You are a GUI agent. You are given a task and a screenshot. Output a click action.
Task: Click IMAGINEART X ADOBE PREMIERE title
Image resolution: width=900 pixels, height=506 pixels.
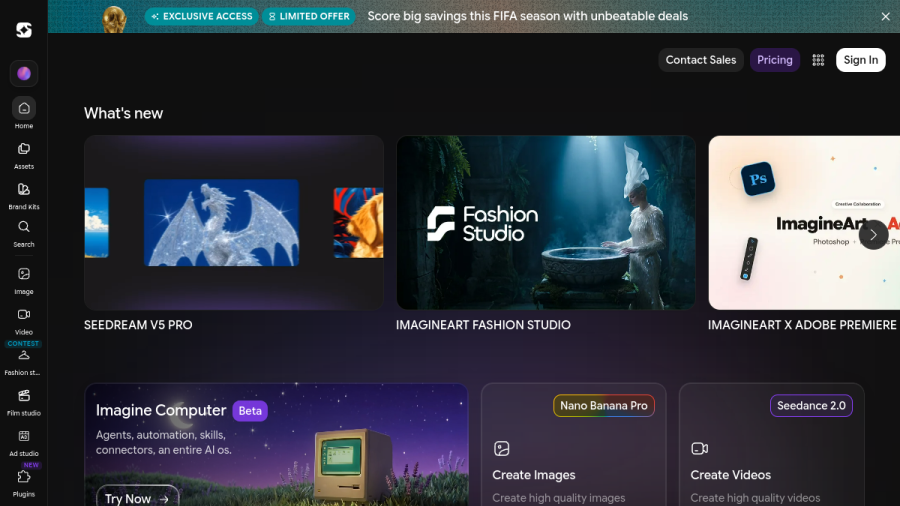coord(802,325)
